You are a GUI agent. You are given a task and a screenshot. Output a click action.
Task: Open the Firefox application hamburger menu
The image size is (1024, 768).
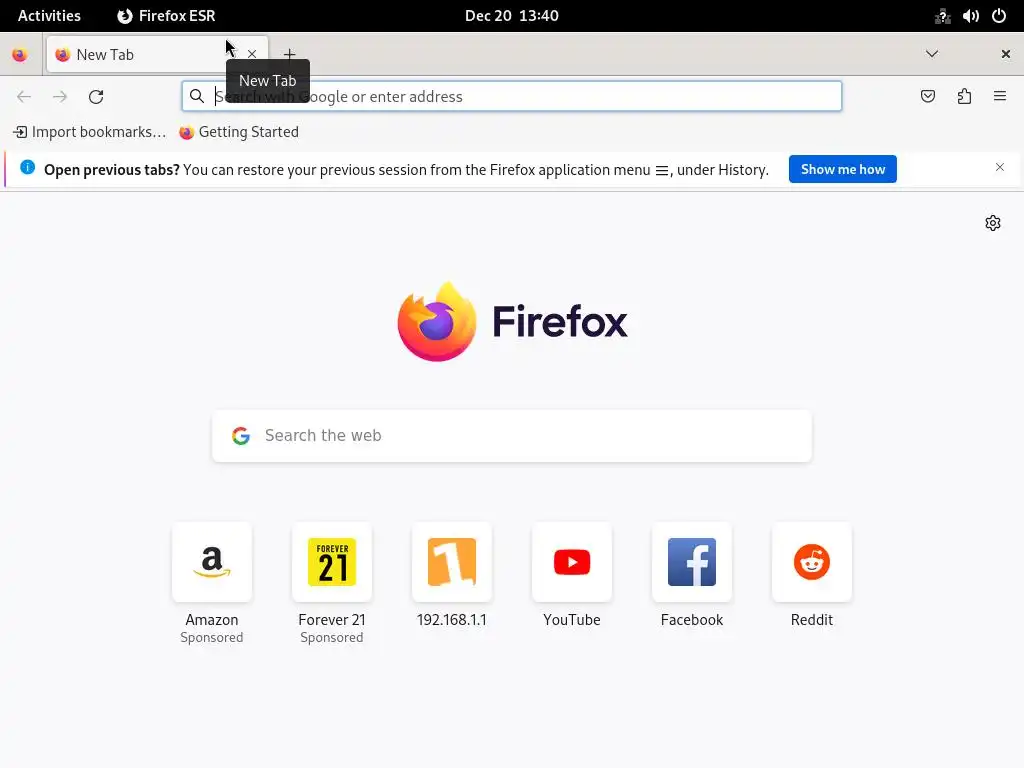(1000, 97)
